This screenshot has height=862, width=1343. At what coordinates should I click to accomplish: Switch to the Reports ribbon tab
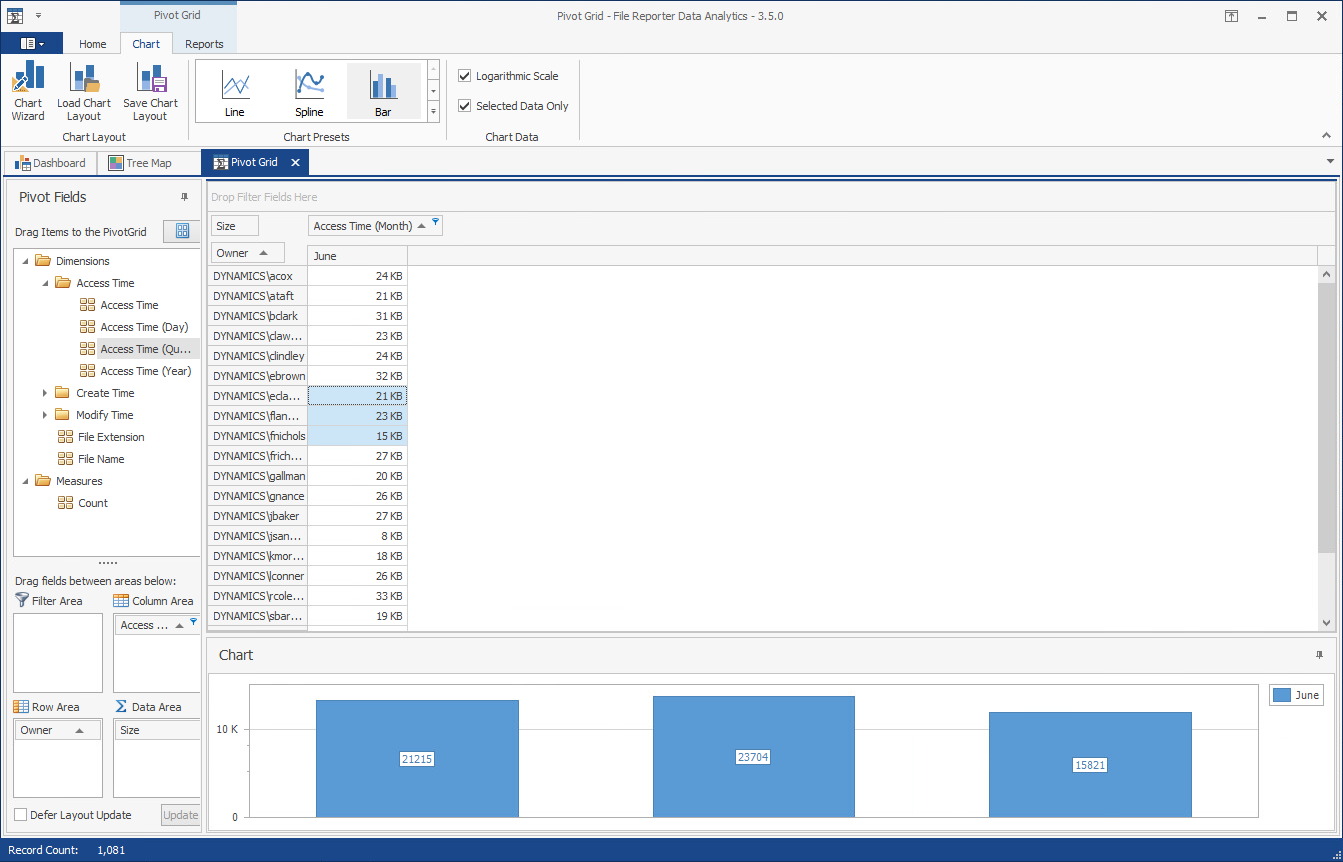[204, 44]
